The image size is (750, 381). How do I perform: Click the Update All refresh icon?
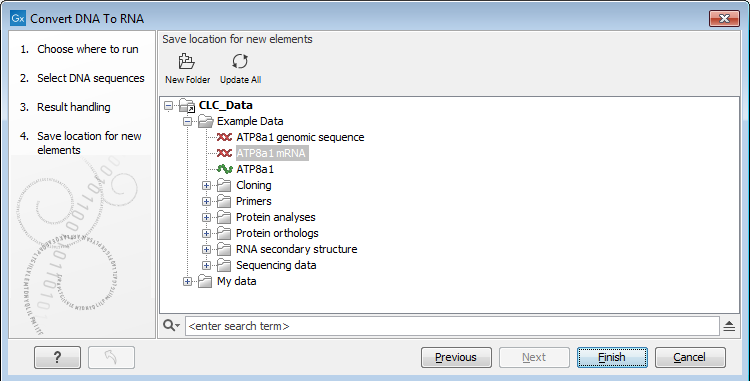[x=240, y=61]
